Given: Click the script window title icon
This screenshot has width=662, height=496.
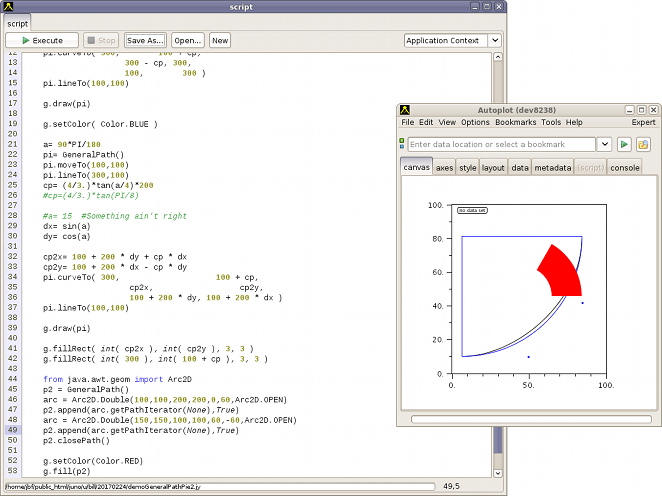Looking at the screenshot, I should point(9,6).
